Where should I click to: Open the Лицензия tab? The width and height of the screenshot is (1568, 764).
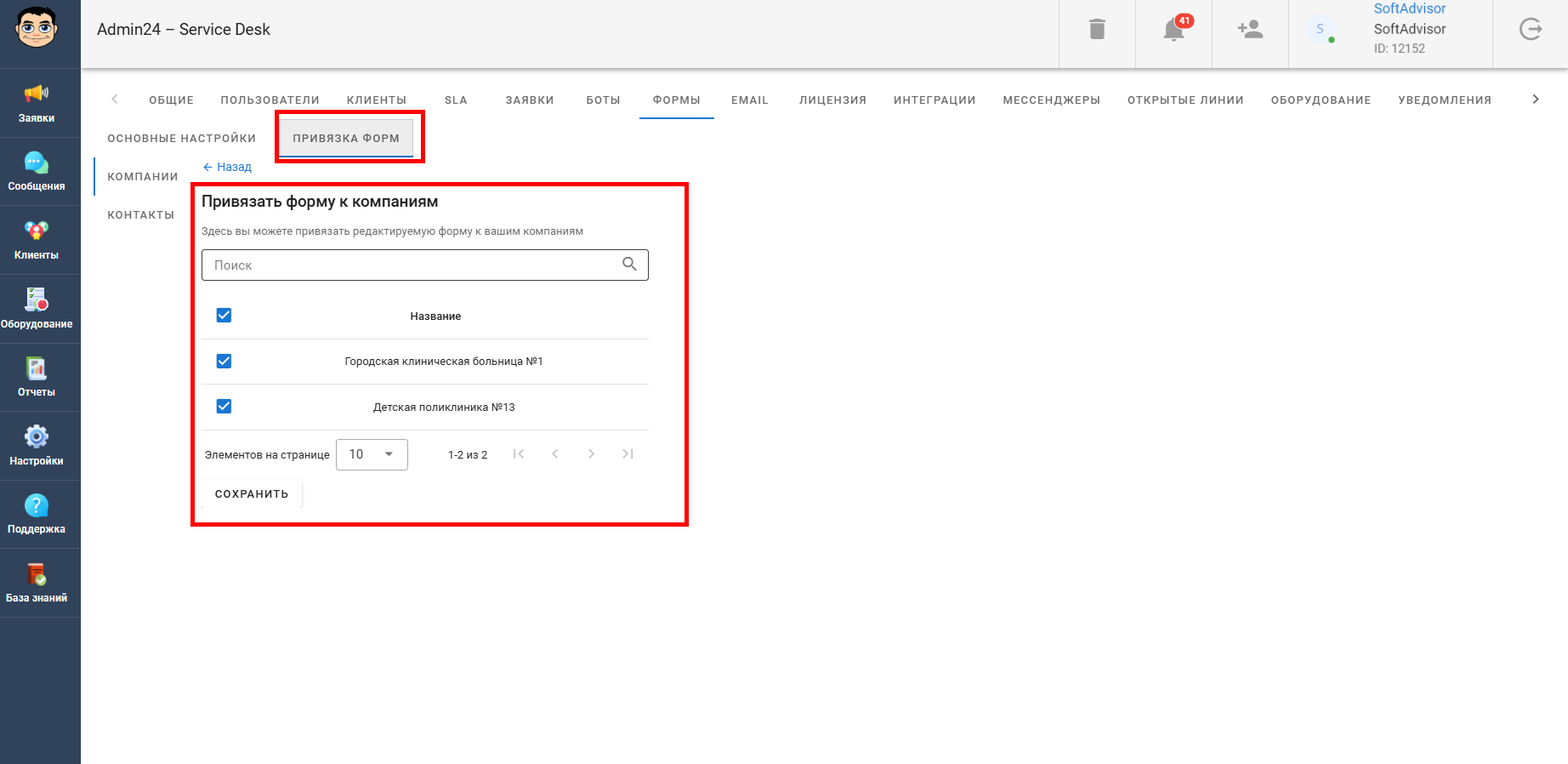[x=832, y=100]
